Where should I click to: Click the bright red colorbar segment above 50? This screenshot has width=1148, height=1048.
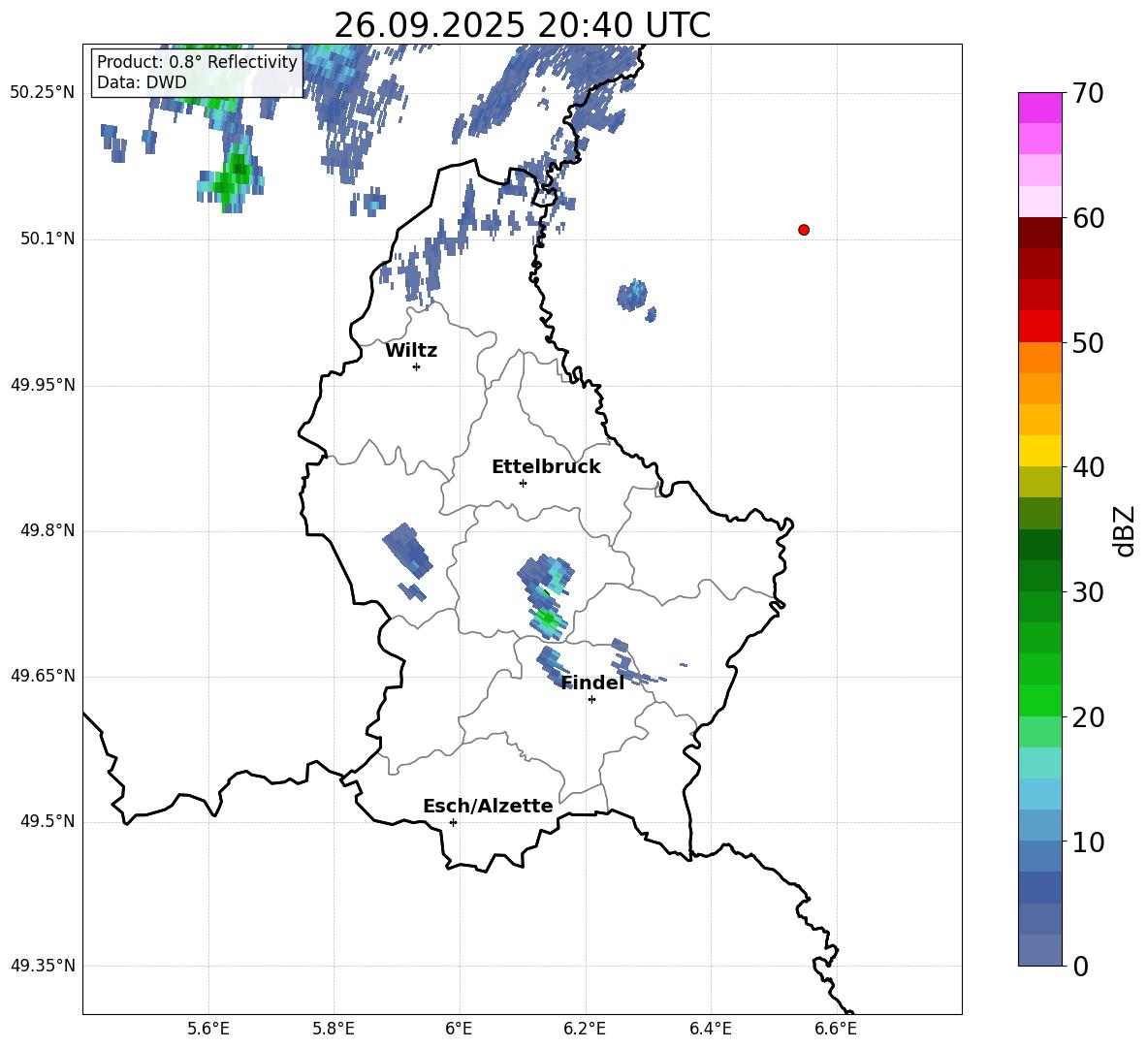point(1039,327)
